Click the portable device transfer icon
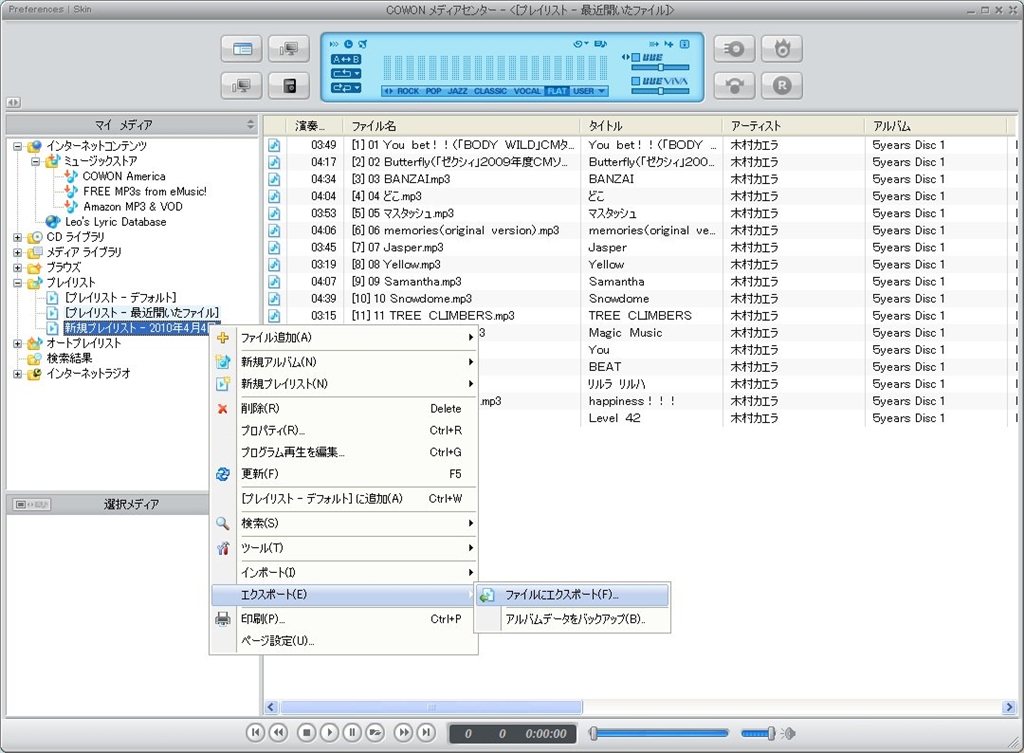Viewport: 1024px width, 753px height. pyautogui.click(x=289, y=86)
